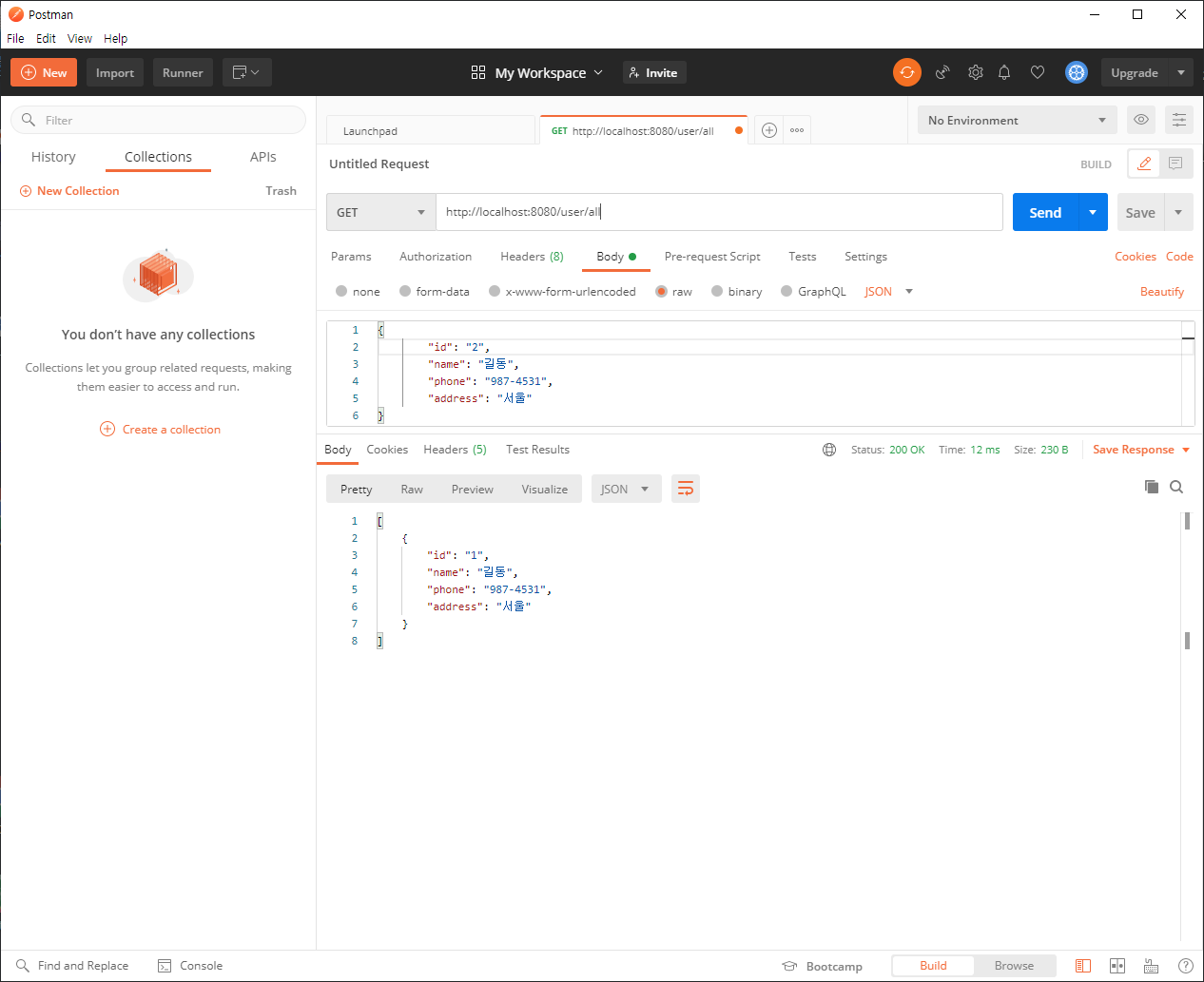Screen dimensions: 1204x982
Task: Search the response with magnifier icon
Action: (x=1176, y=487)
